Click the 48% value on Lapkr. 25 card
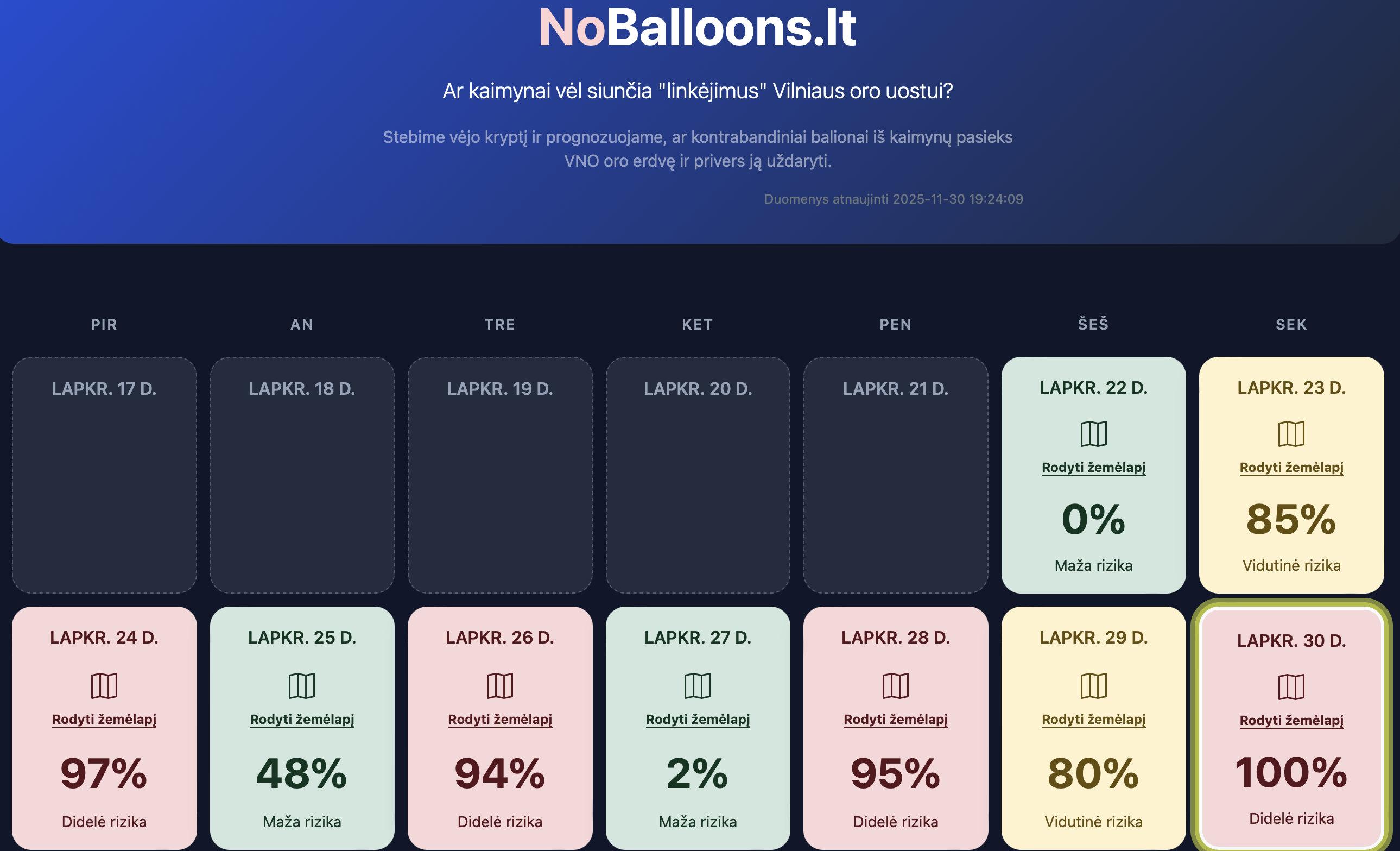 (x=302, y=773)
